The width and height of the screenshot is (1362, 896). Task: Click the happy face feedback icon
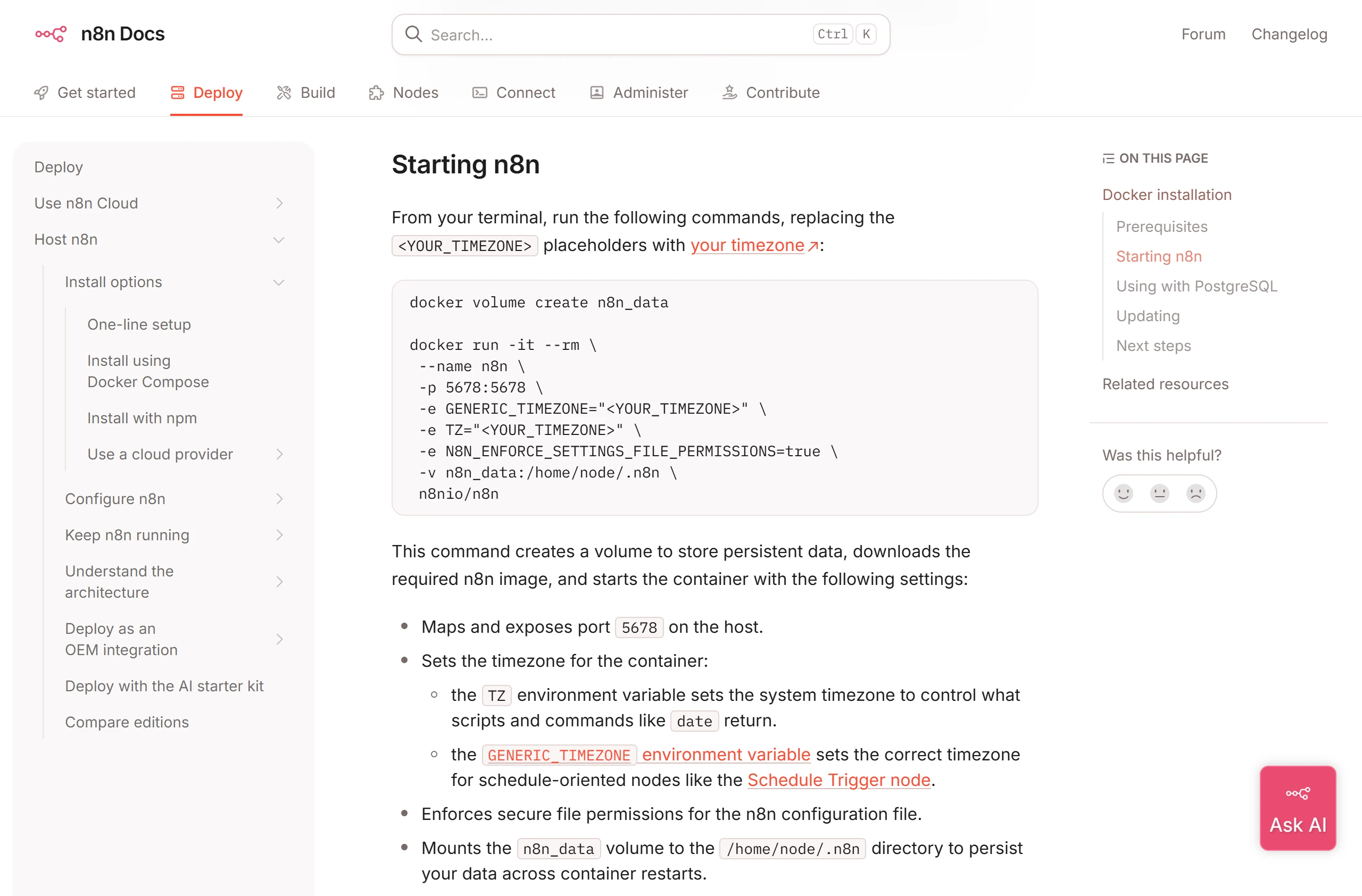tap(1123, 493)
